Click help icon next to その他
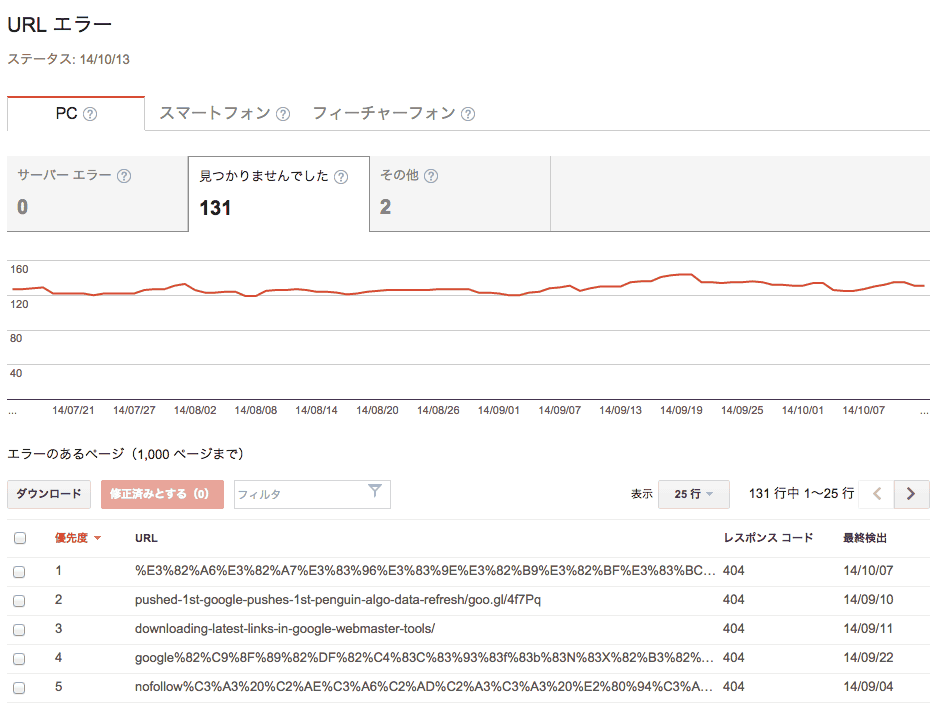 [x=431, y=176]
